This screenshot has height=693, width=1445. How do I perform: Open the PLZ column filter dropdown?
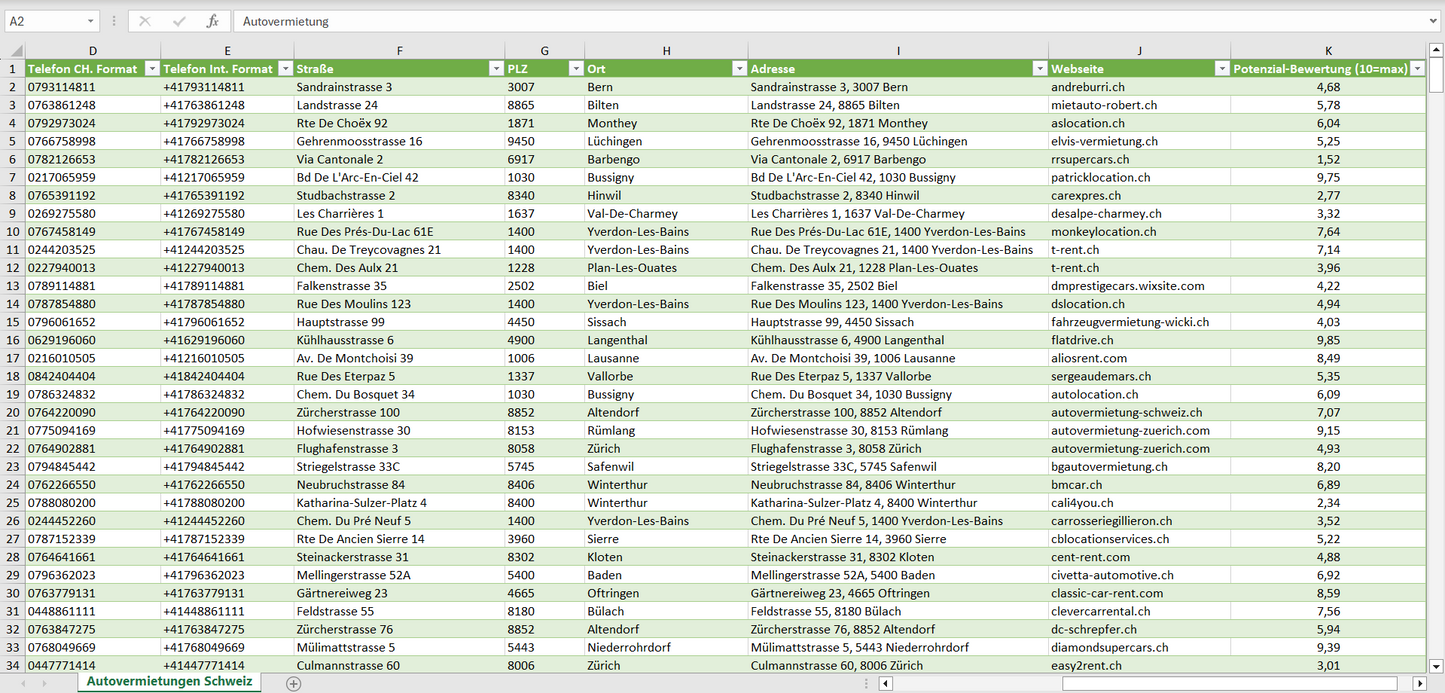click(575, 69)
